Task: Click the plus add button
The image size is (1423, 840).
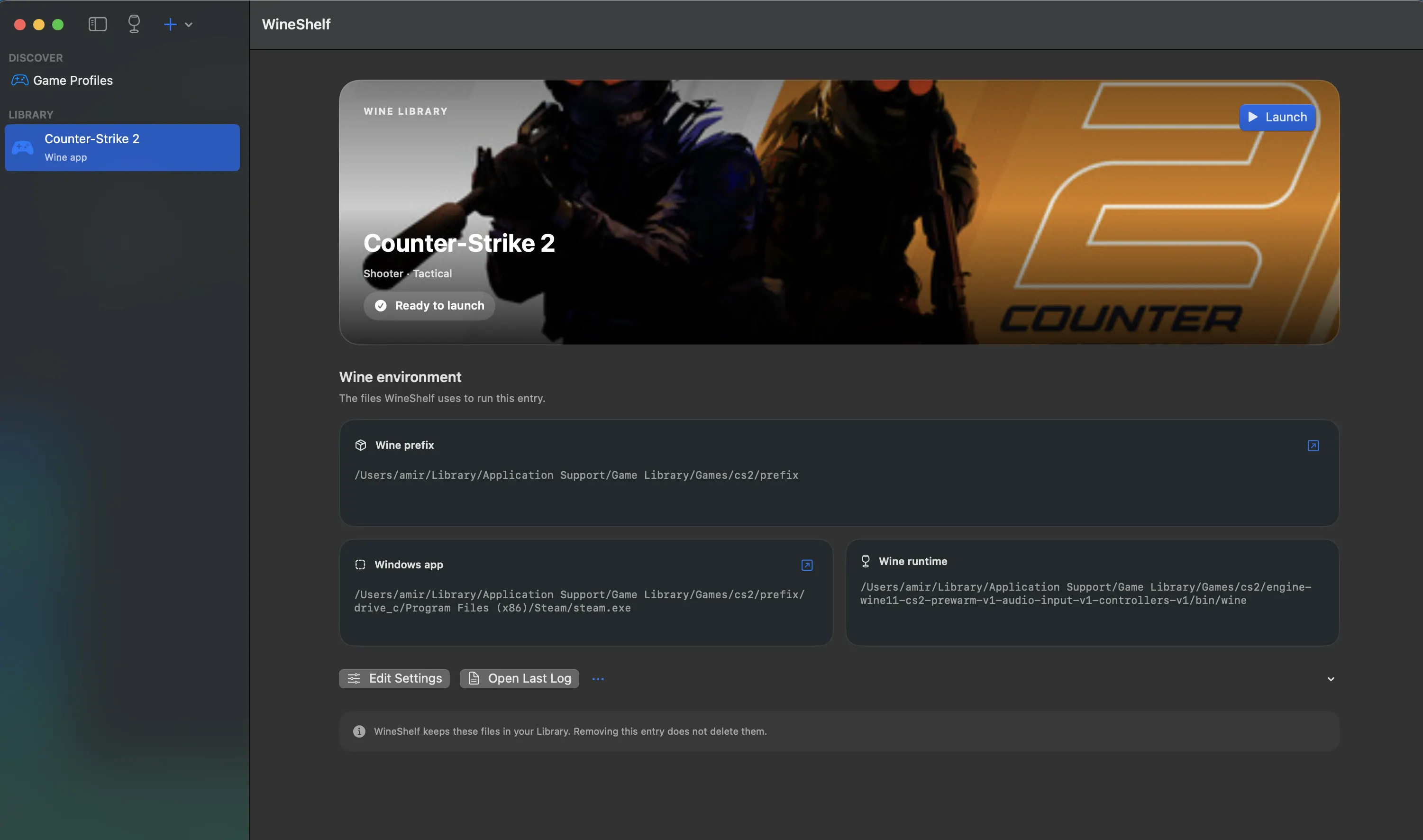Action: click(x=170, y=24)
